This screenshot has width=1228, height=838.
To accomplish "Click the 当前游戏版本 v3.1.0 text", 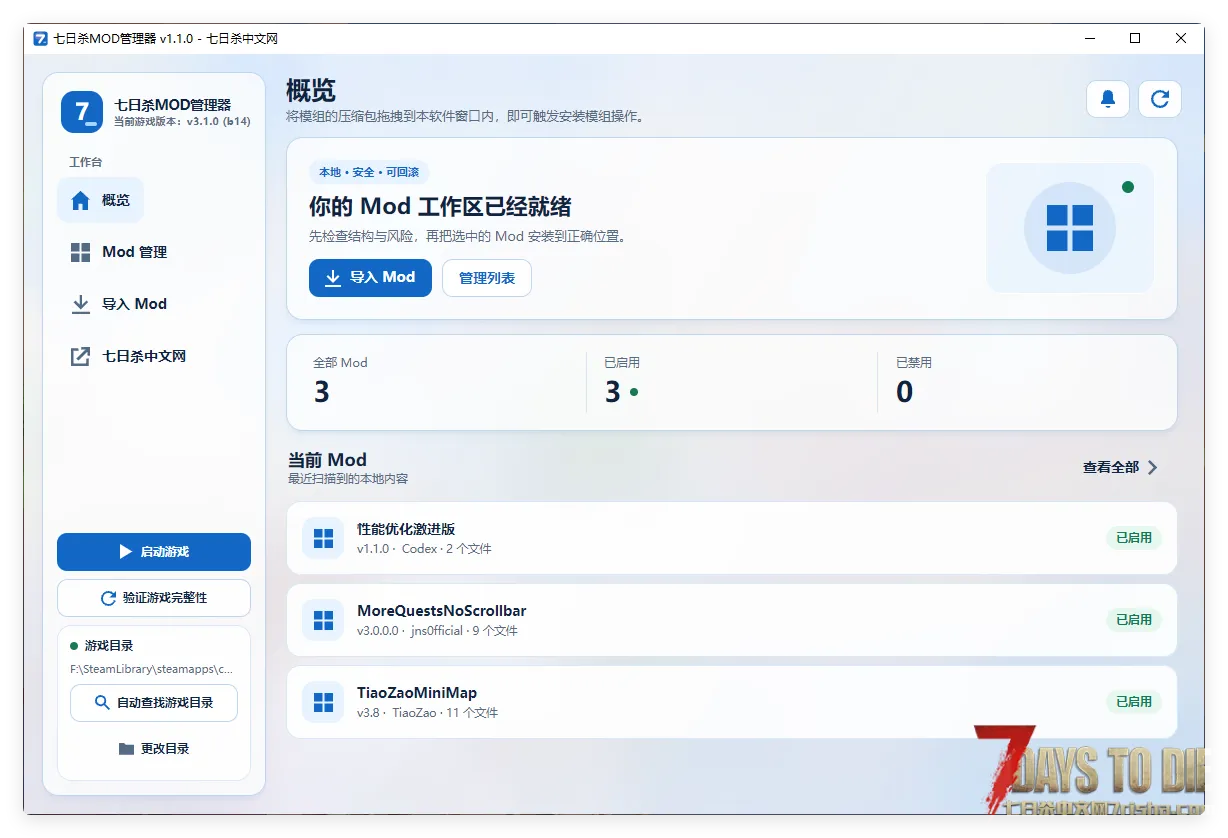I will (182, 122).
